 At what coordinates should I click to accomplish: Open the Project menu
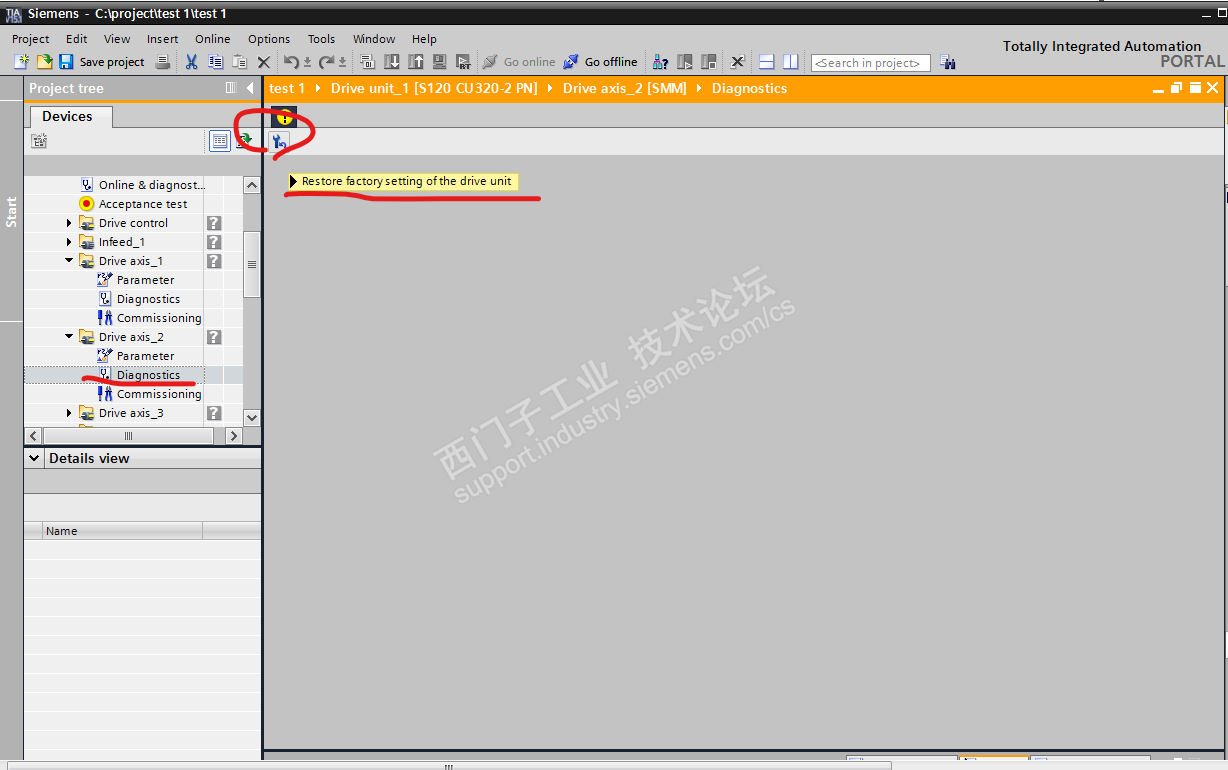[x=31, y=39]
